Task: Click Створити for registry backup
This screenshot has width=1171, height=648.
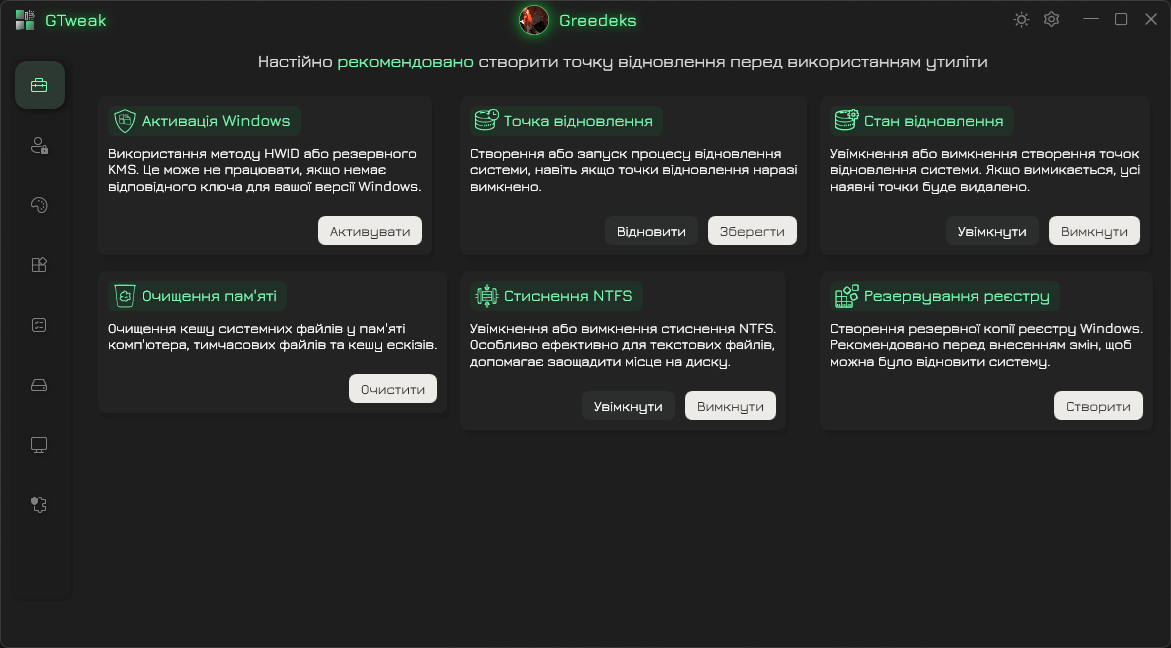Action: [1098, 406]
